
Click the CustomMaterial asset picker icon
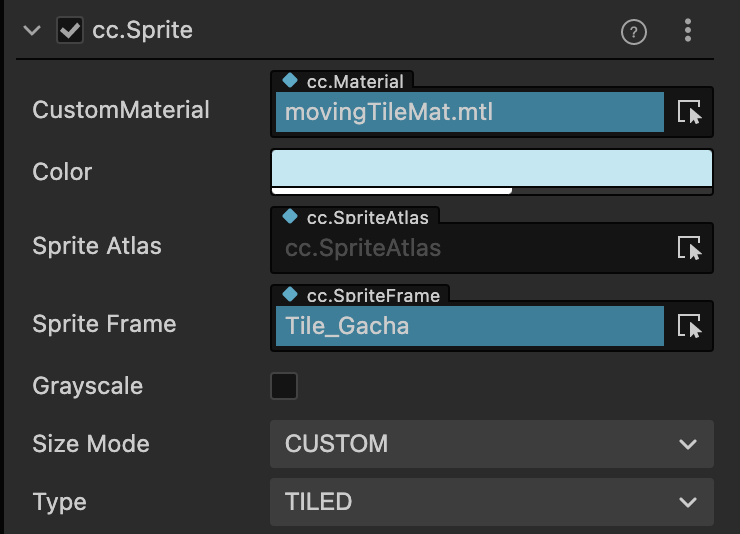pos(690,112)
